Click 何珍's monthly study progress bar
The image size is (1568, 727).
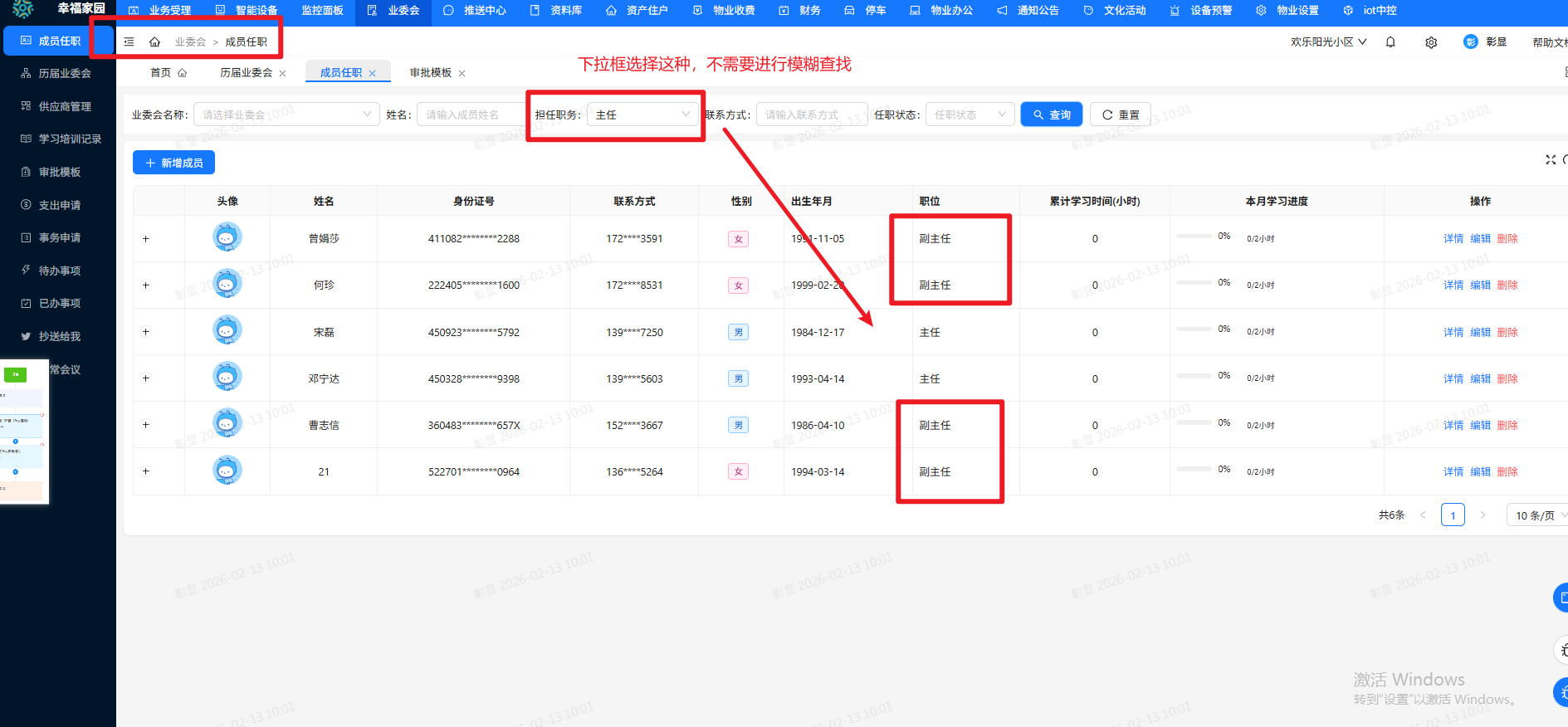[x=1194, y=283]
